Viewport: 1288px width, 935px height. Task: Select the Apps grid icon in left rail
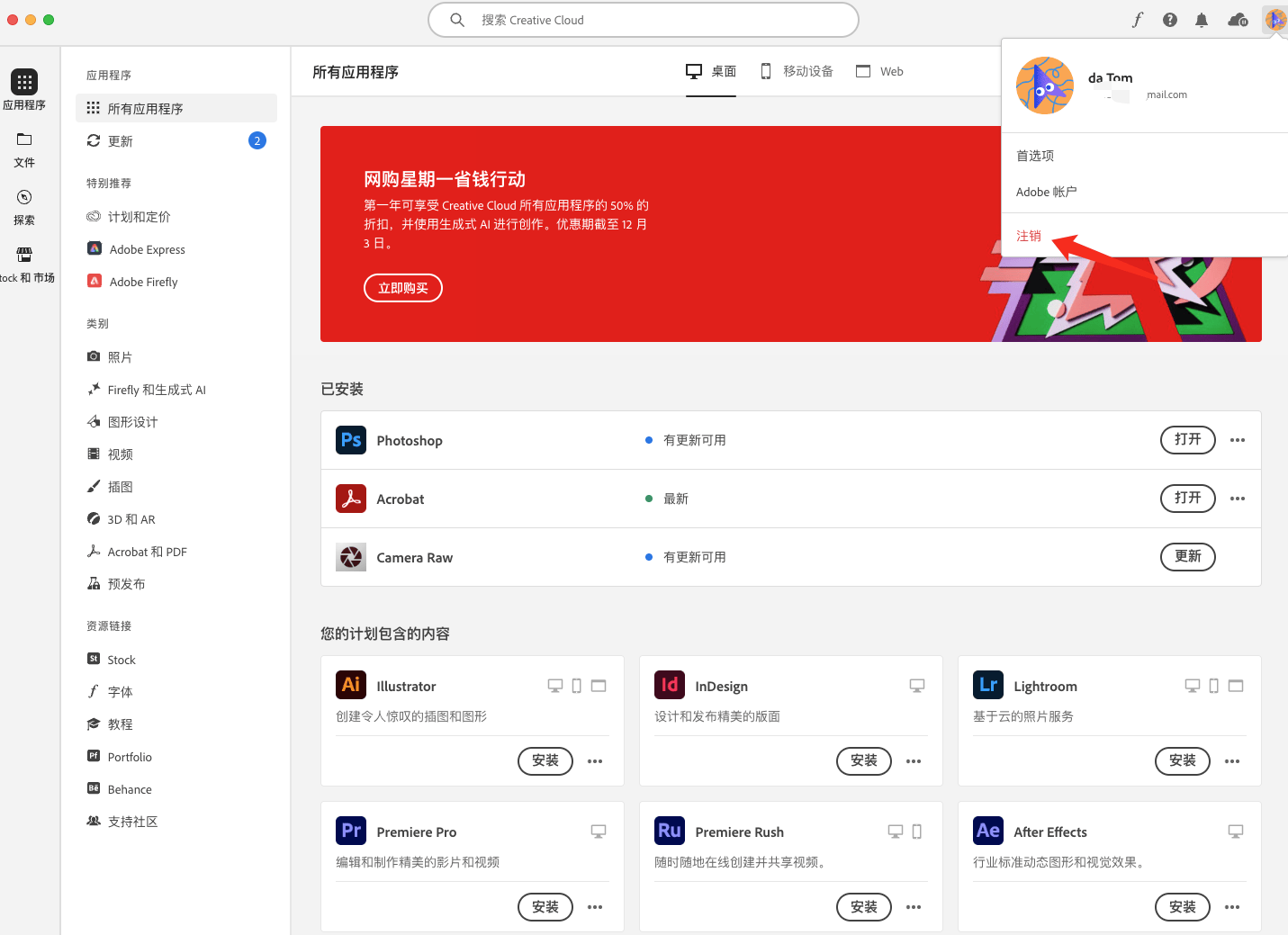point(24,82)
